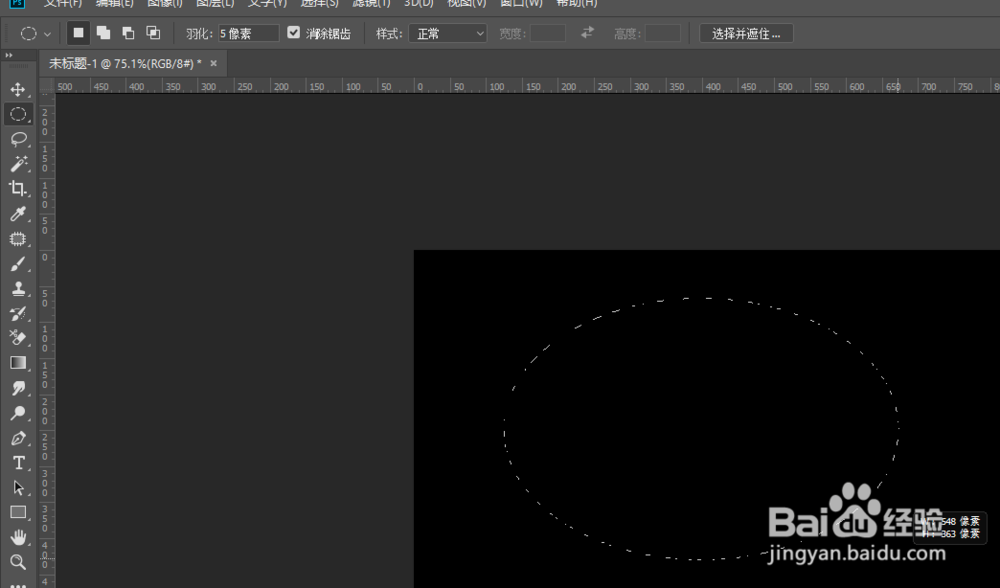Select the Brush tool
This screenshot has width=1000, height=588.
[18, 263]
